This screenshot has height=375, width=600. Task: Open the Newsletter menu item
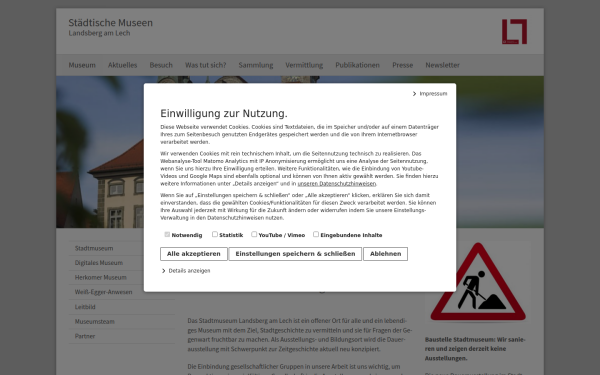(442, 65)
